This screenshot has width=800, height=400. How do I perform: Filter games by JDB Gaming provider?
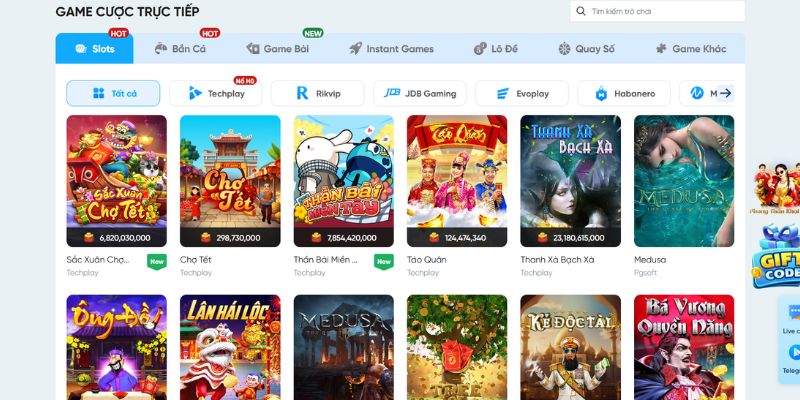coord(420,93)
